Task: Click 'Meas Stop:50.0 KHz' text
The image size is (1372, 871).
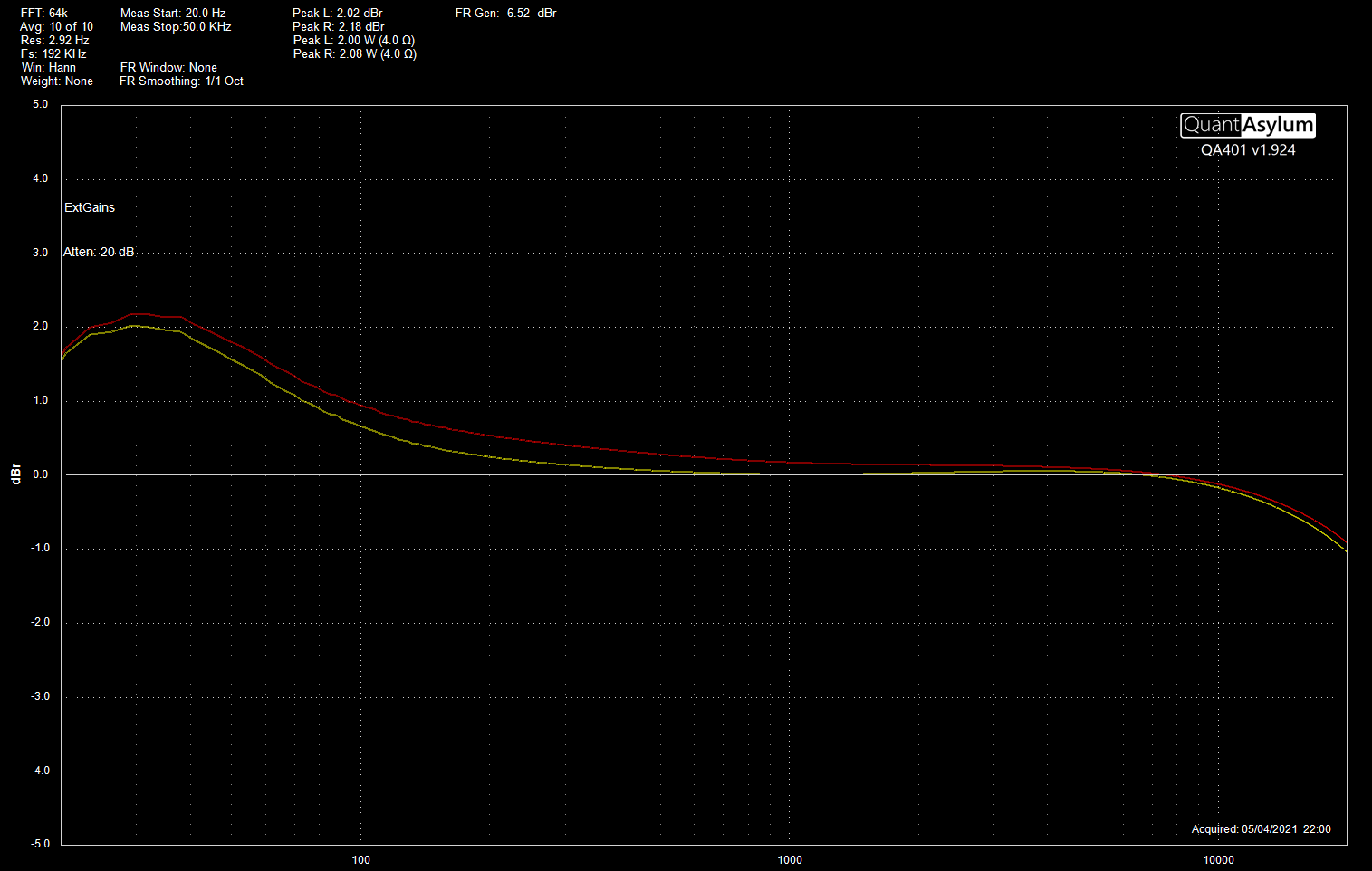Action: 176,27
